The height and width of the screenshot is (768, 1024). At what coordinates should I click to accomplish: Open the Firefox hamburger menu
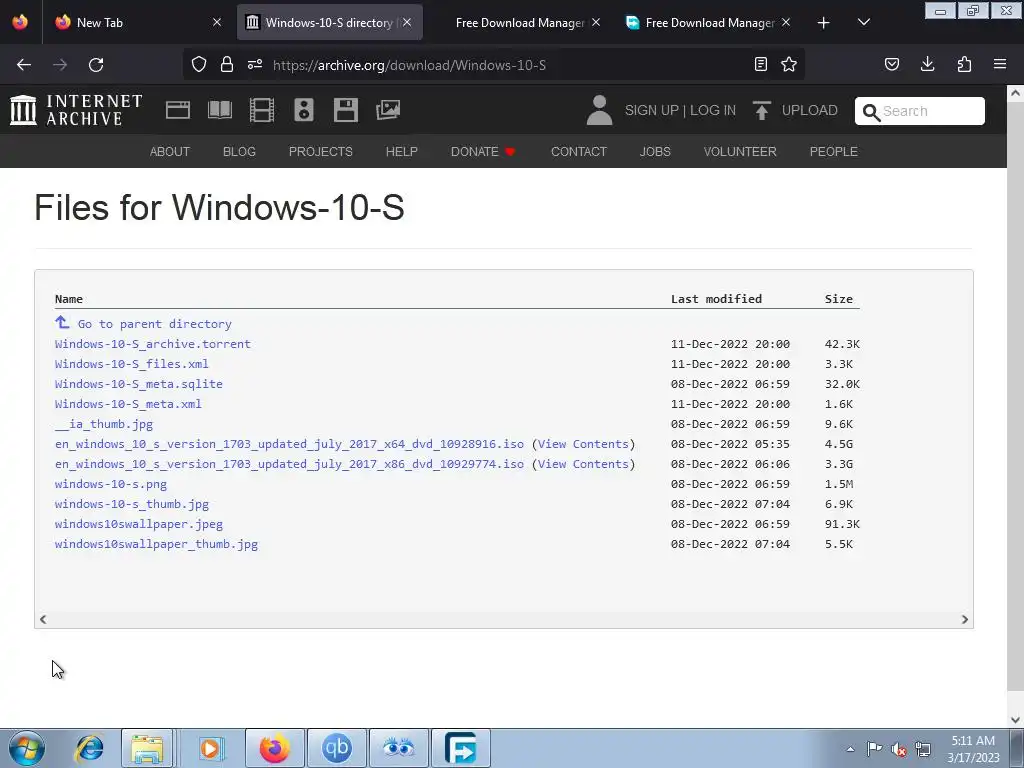tap(1000, 64)
